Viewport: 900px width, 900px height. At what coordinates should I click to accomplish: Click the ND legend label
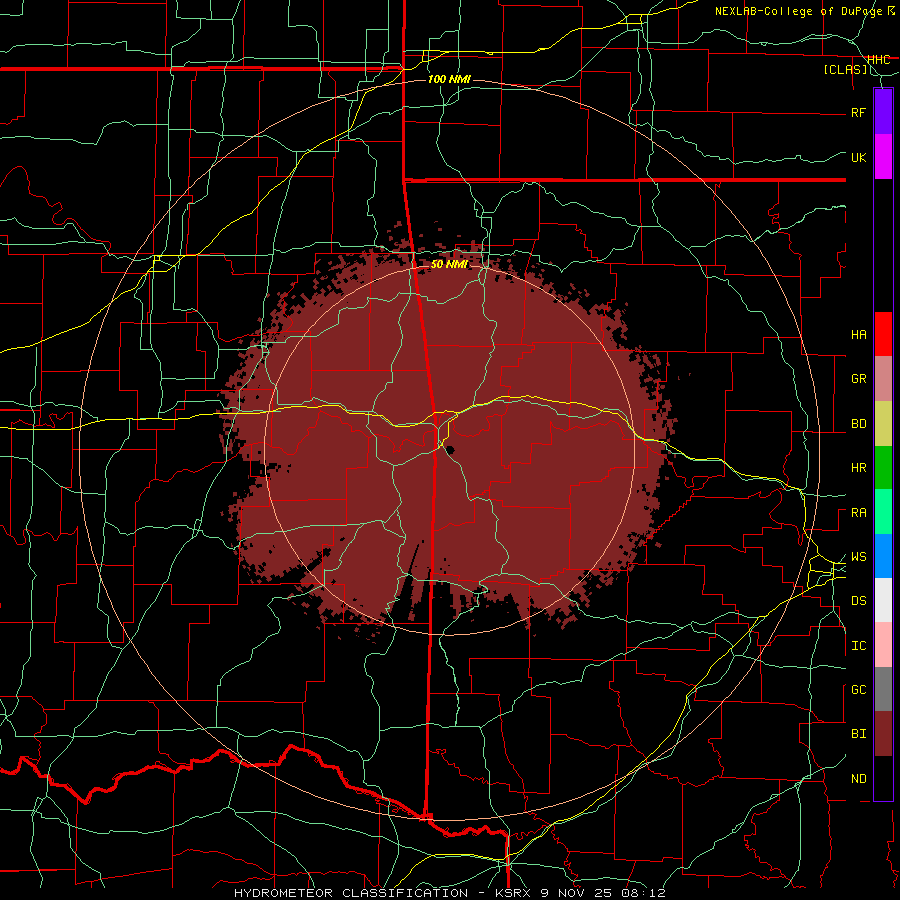coord(858,779)
